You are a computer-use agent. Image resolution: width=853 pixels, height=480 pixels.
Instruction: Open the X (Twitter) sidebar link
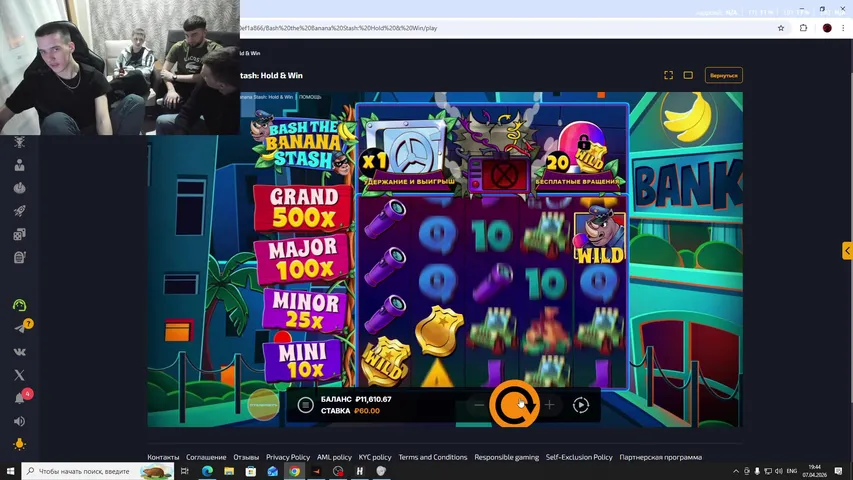19,374
